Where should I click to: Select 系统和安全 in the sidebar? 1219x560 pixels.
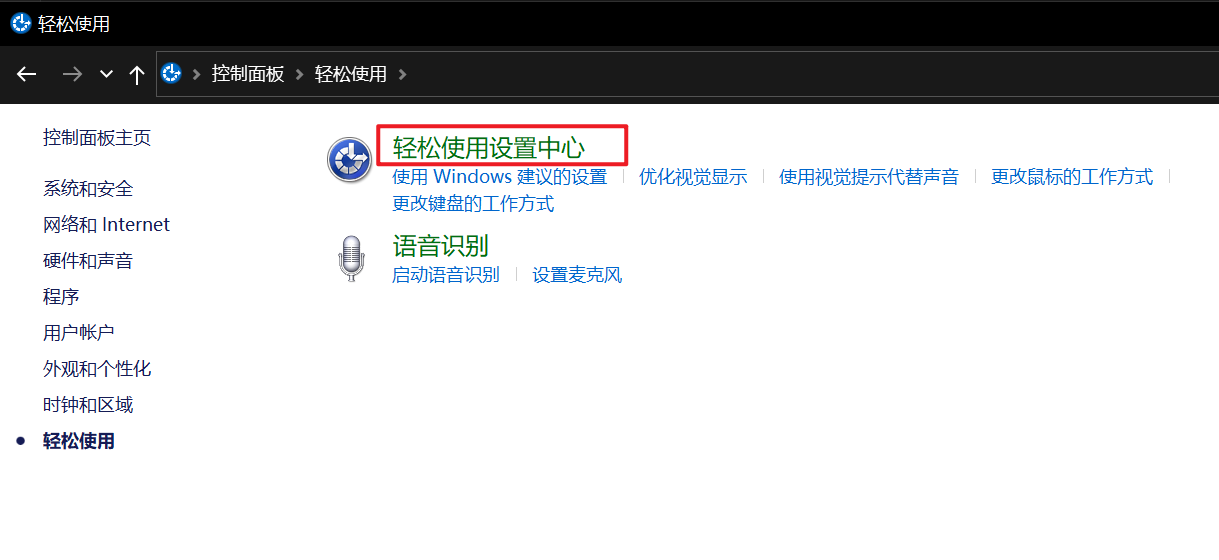pos(88,189)
